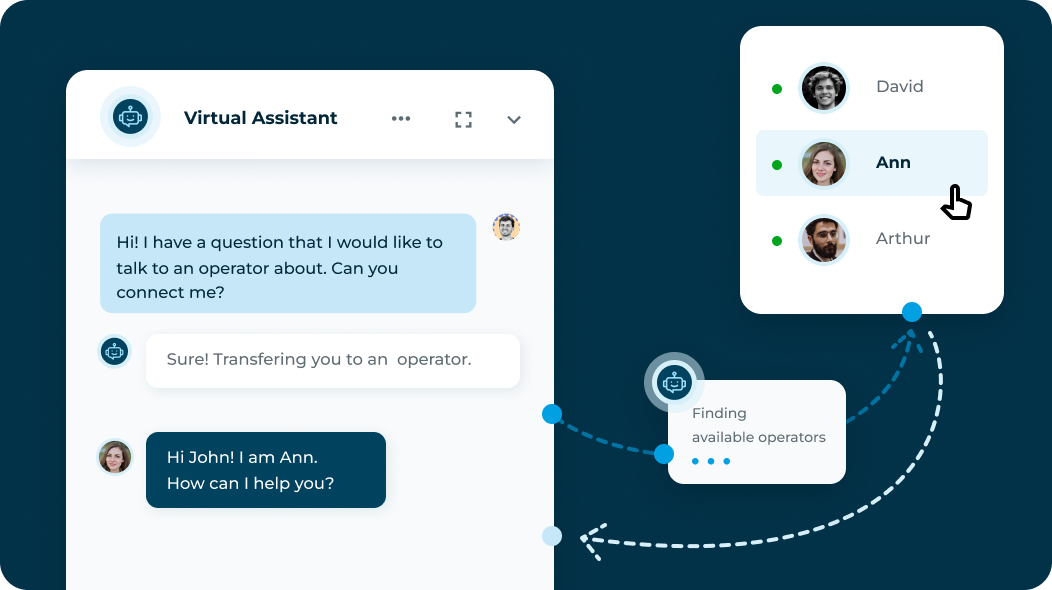This screenshot has width=1052, height=590.
Task: Click the bot icon above Finding available operators
Action: (x=674, y=382)
